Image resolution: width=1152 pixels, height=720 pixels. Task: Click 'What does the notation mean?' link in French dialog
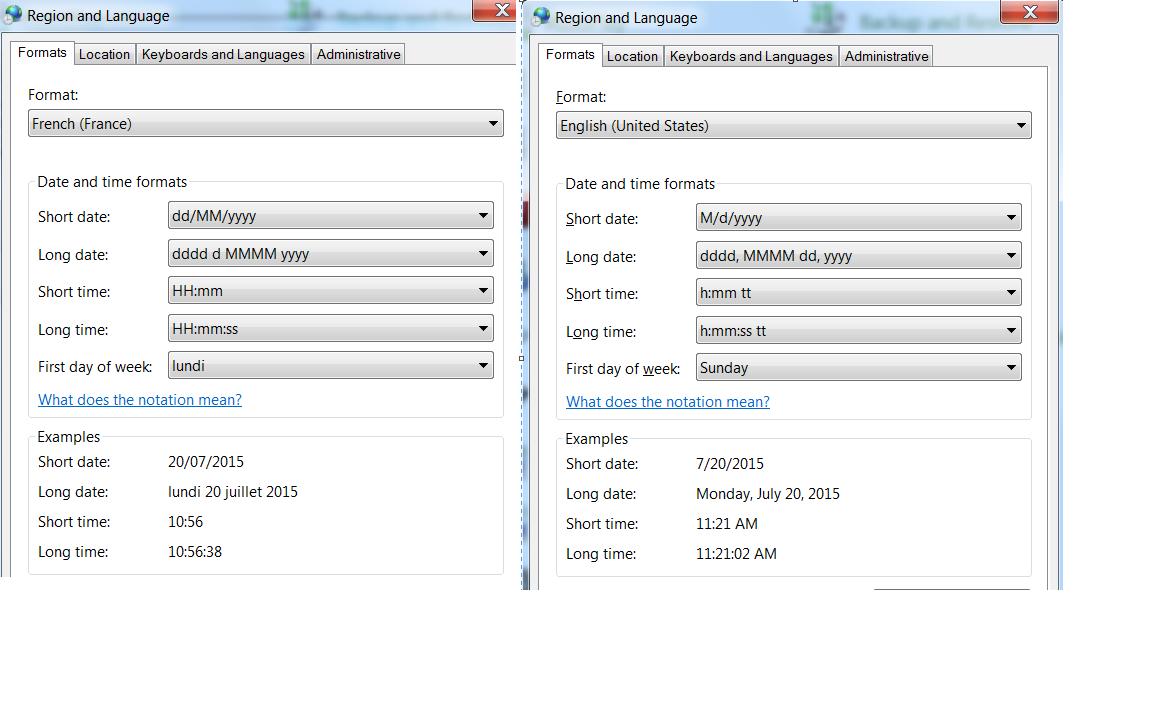pos(139,400)
